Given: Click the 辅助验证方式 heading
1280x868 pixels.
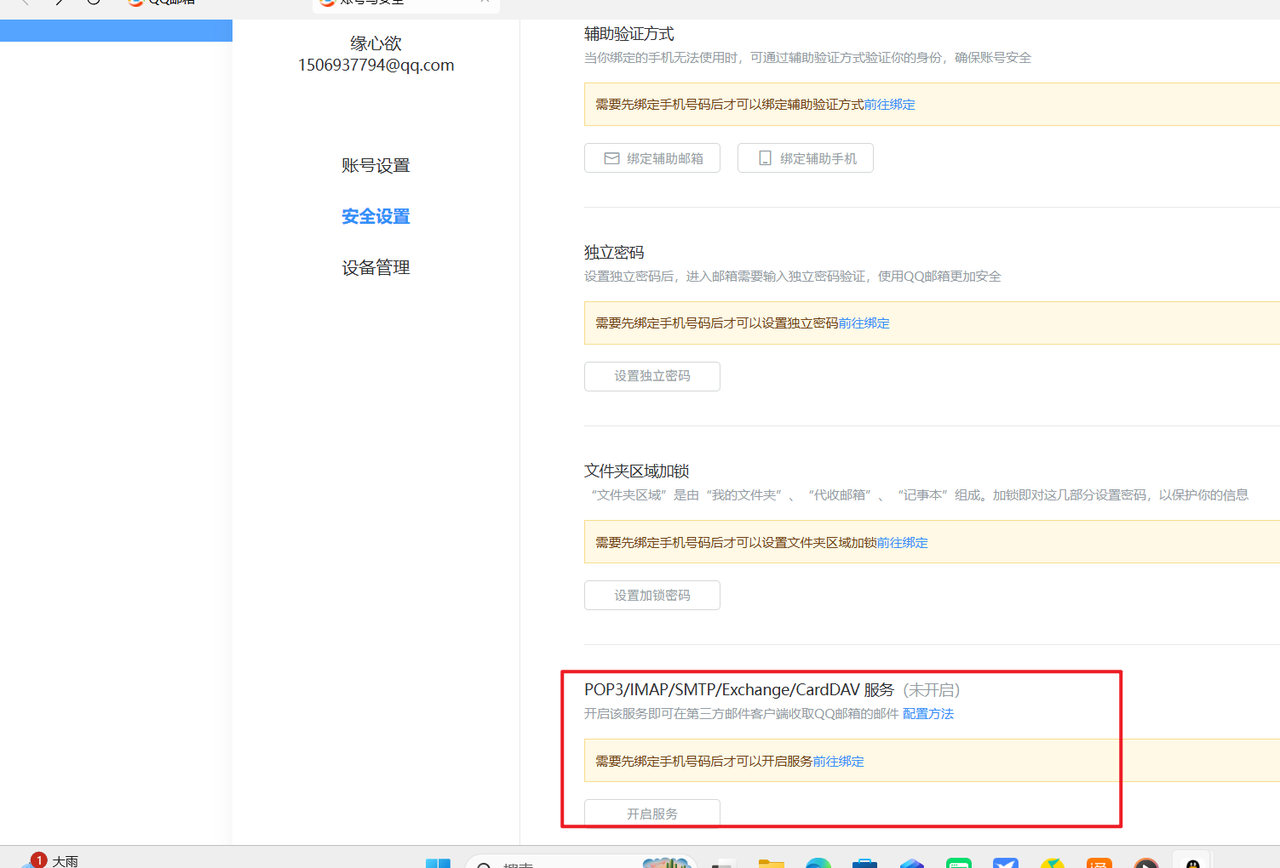Looking at the screenshot, I should point(629,34).
